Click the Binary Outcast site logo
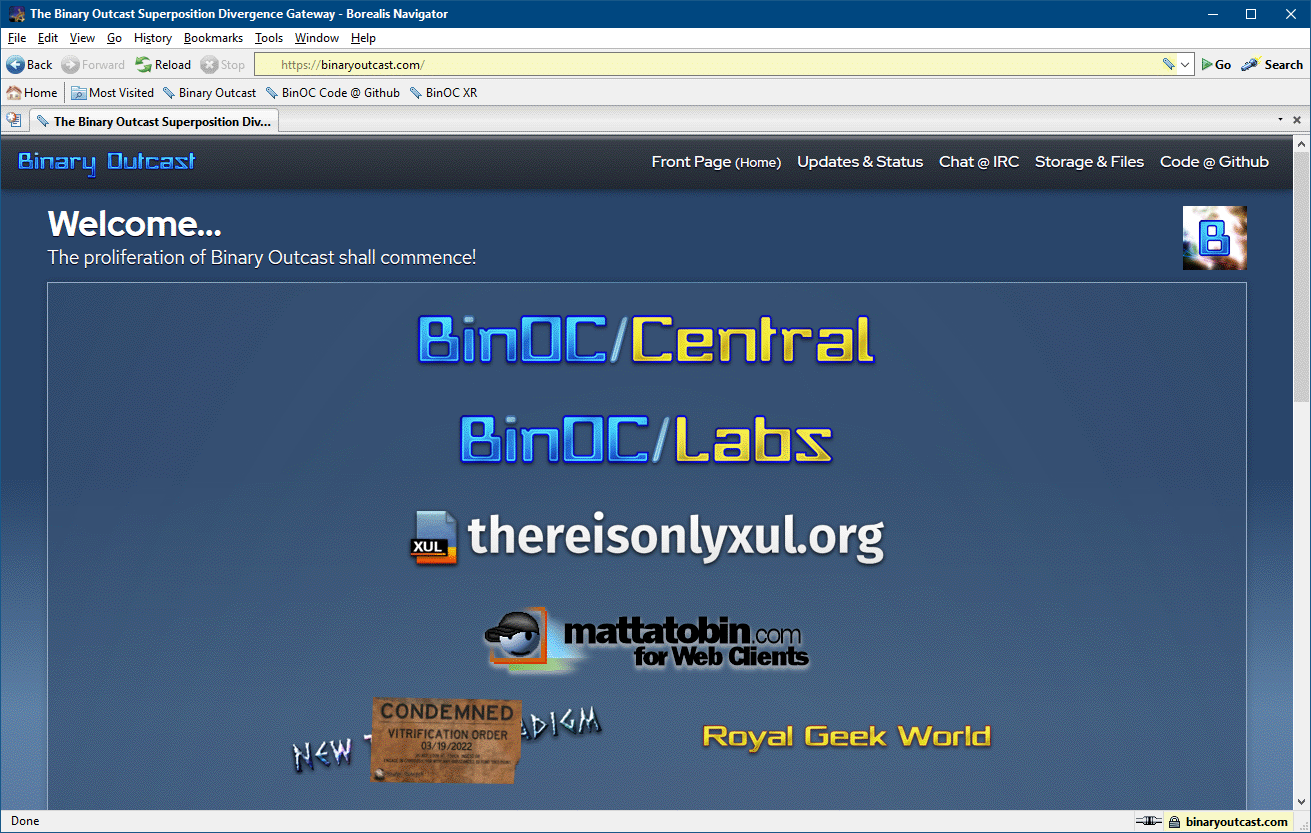 [x=107, y=162]
